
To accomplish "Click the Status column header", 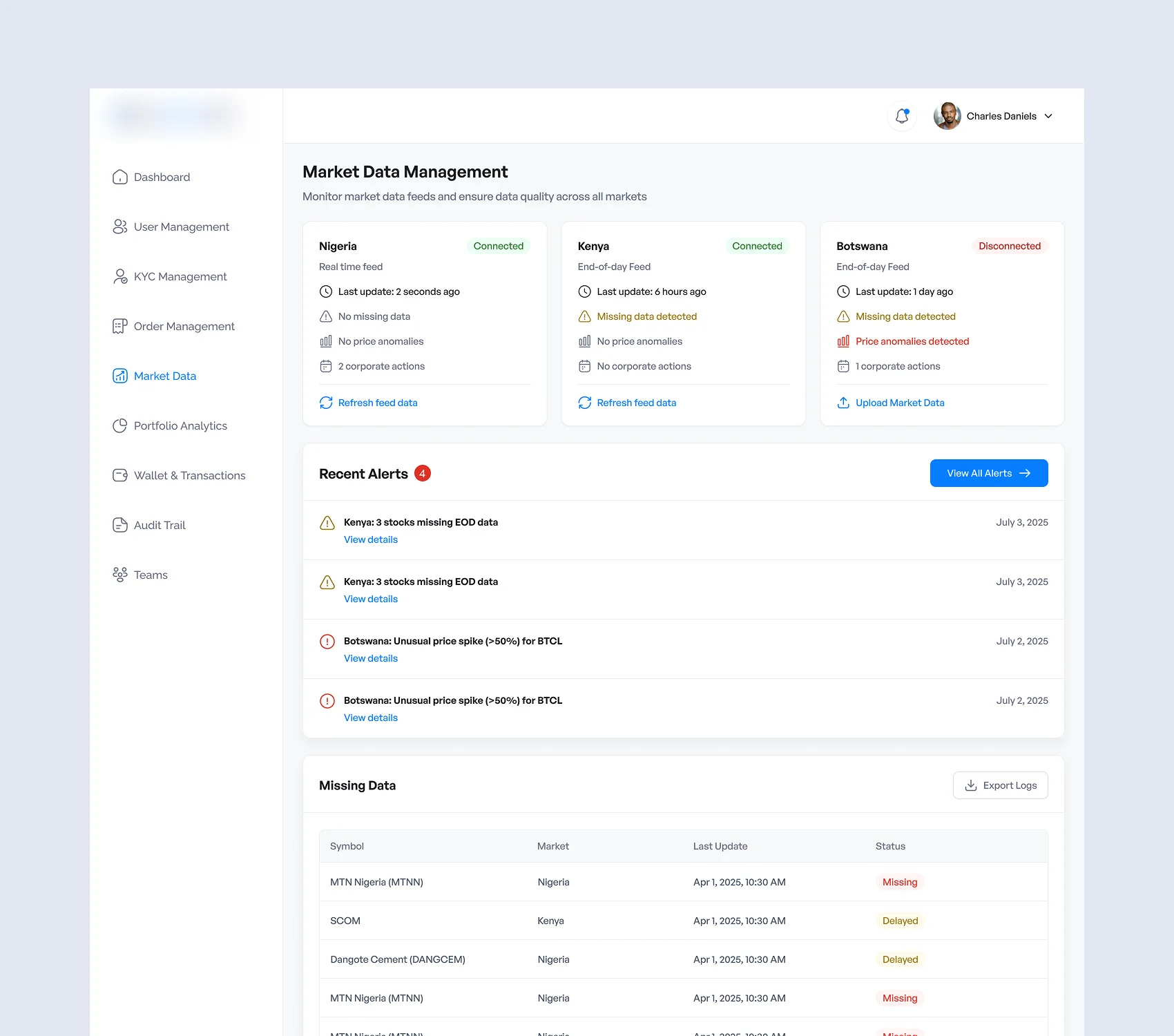I will coord(890,846).
